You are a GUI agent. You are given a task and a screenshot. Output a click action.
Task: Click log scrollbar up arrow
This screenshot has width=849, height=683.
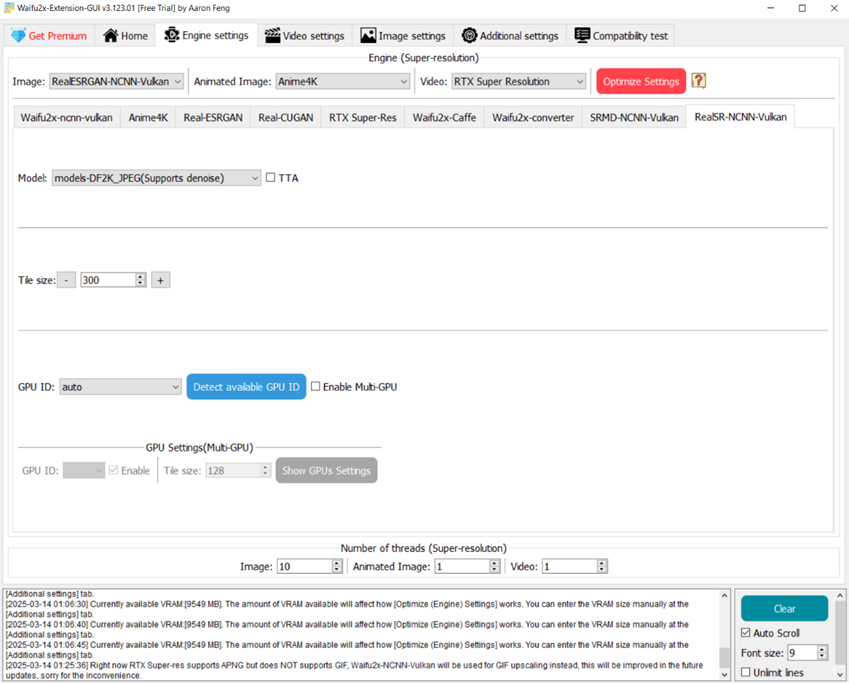(x=724, y=595)
